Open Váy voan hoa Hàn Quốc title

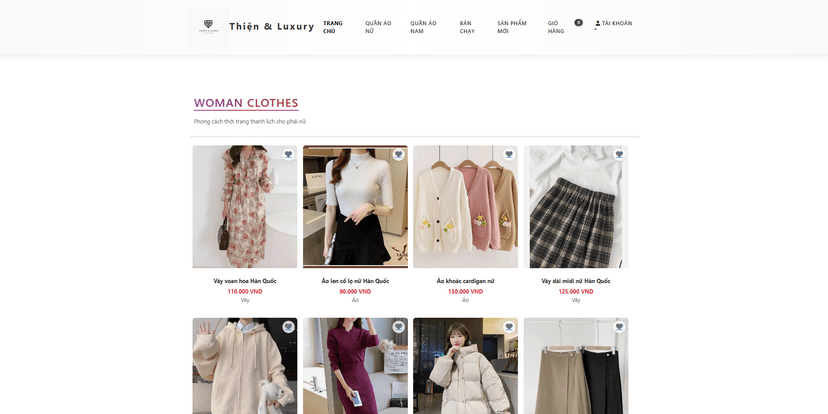point(245,281)
